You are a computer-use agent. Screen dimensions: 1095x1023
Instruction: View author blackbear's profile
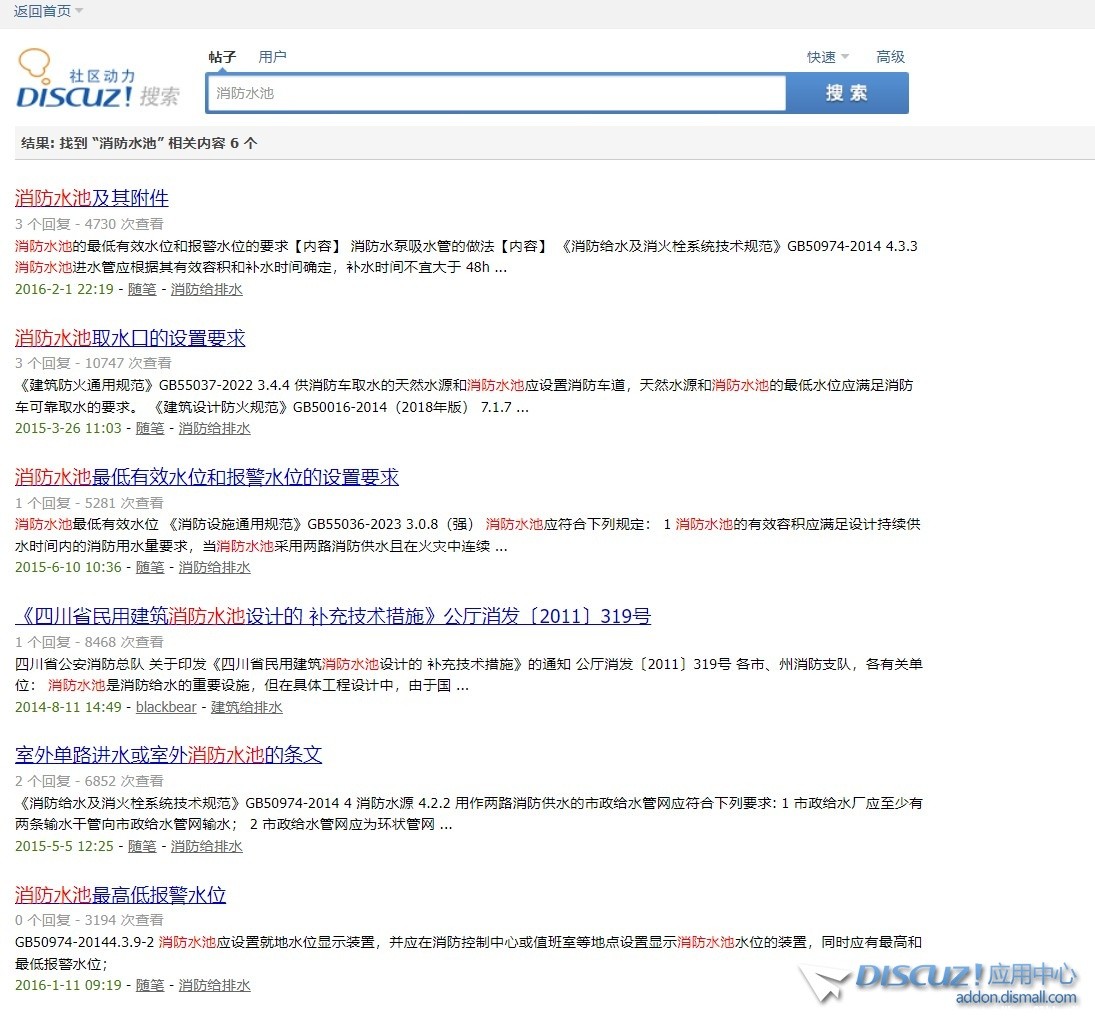point(166,707)
